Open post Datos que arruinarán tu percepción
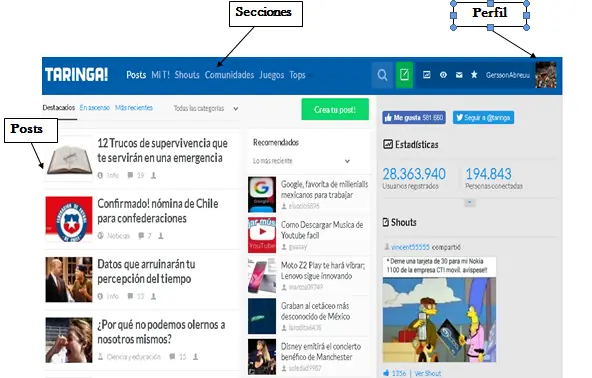 click(x=146, y=271)
